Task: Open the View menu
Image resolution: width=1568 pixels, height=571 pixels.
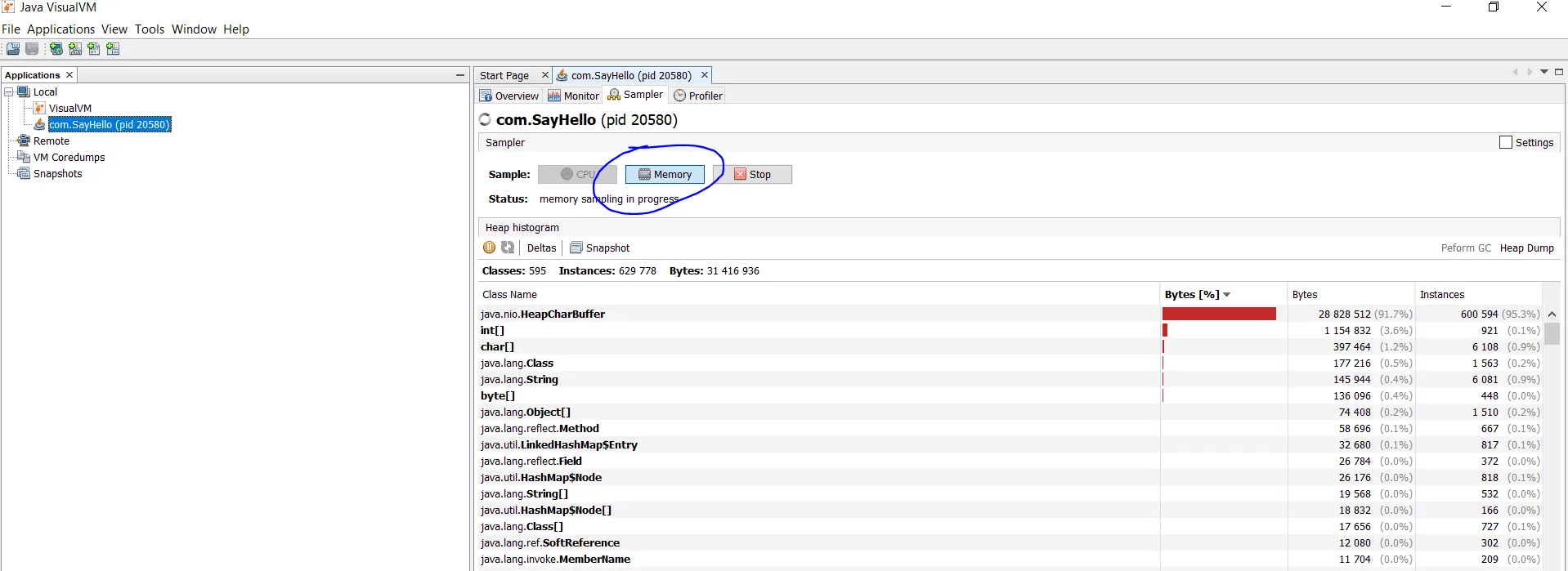Action: [114, 29]
